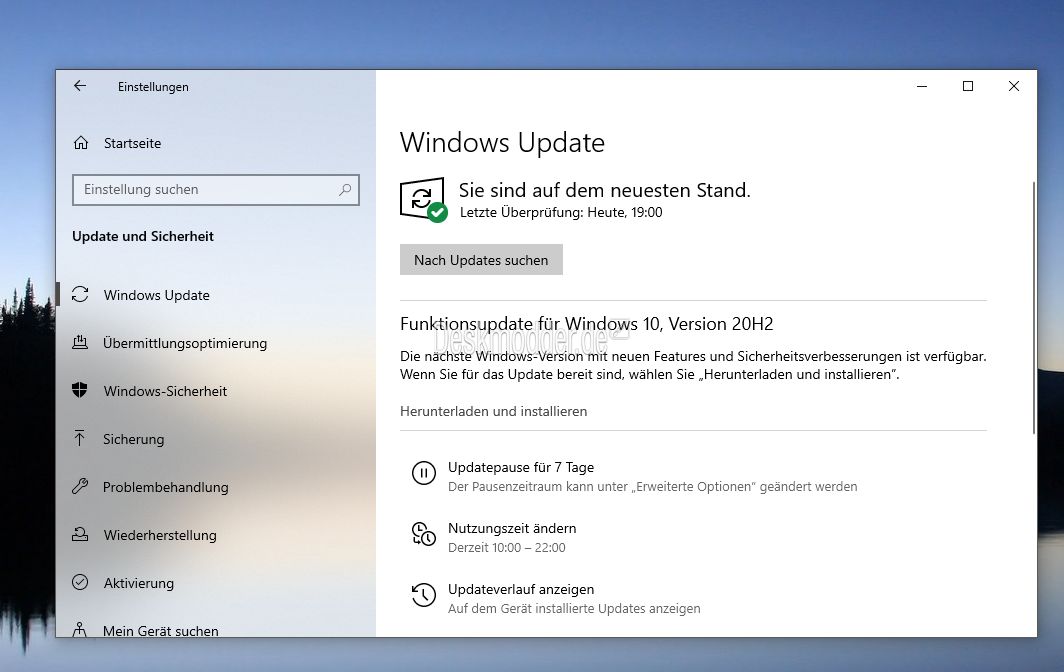This screenshot has width=1064, height=672.
Task: Open Nutzungszeit ändern option
Action: (512, 528)
